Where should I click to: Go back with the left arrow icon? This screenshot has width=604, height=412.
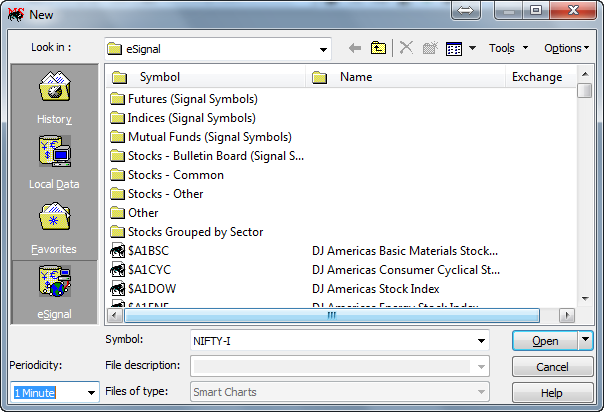pos(355,48)
